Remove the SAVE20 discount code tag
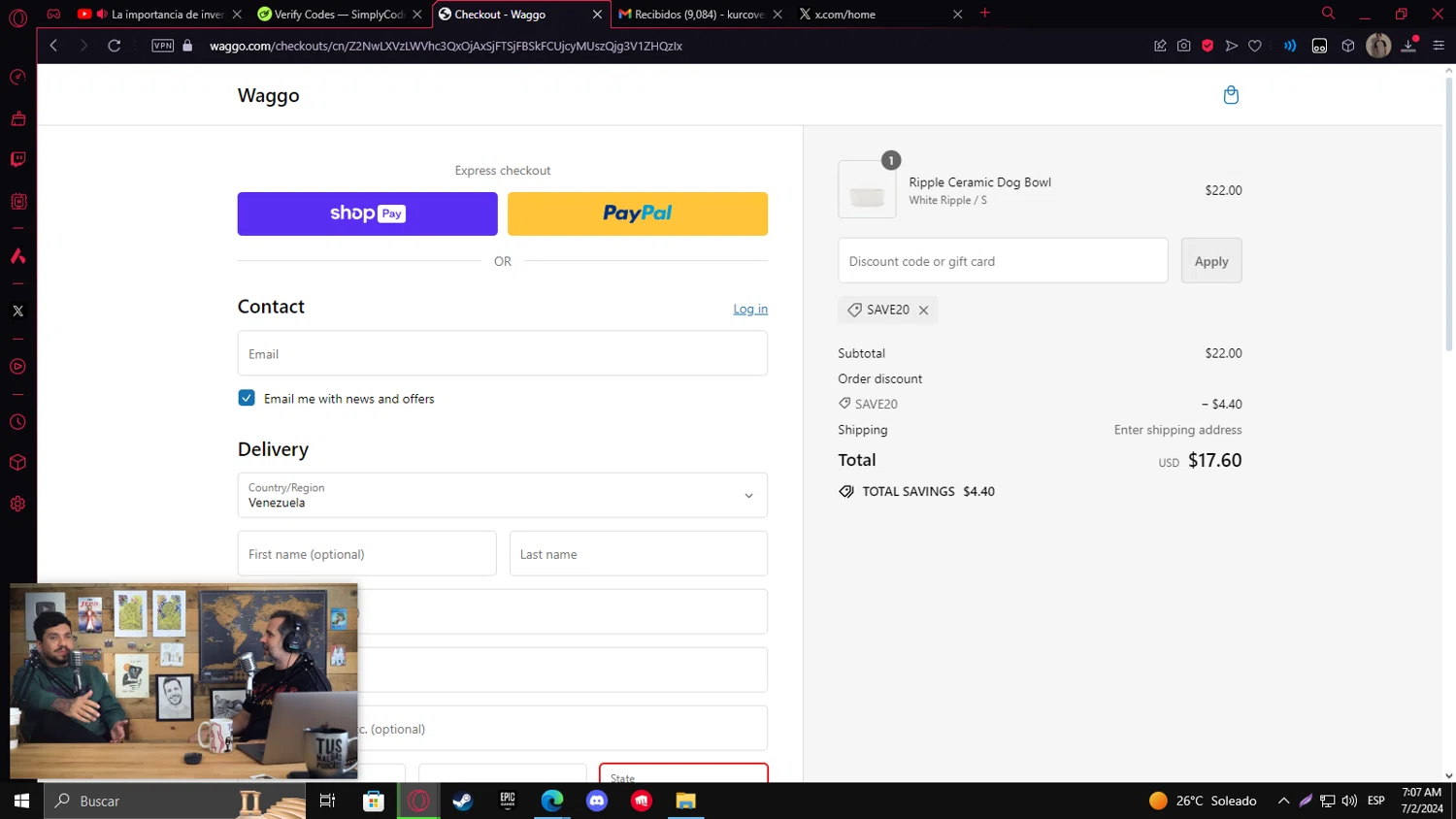 (923, 311)
